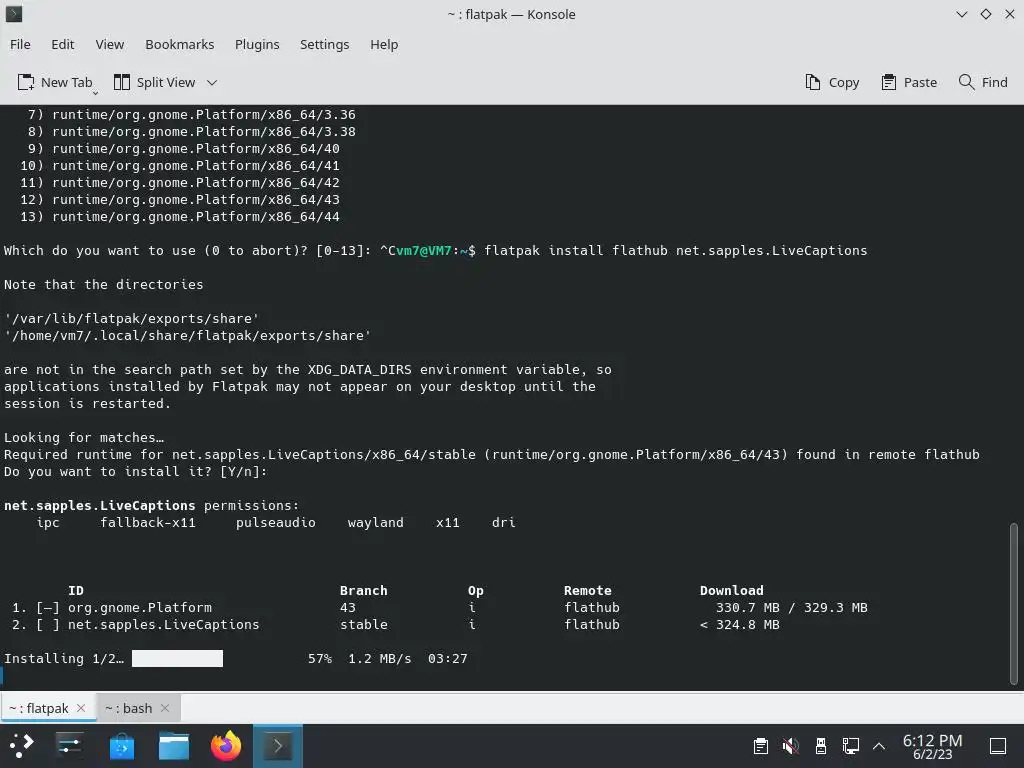Open the clipboard tray icon
The width and height of the screenshot is (1024, 768).
point(760,746)
